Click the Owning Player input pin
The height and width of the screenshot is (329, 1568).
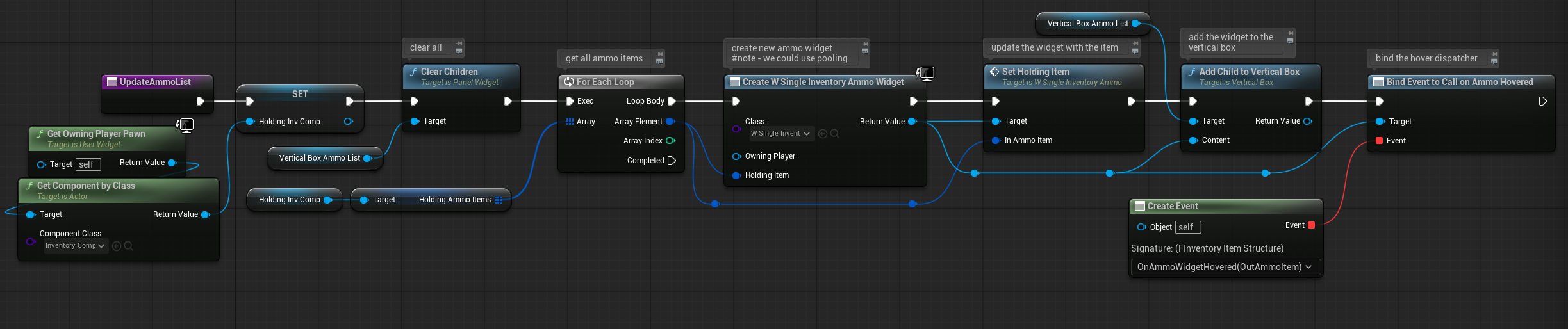coord(736,156)
